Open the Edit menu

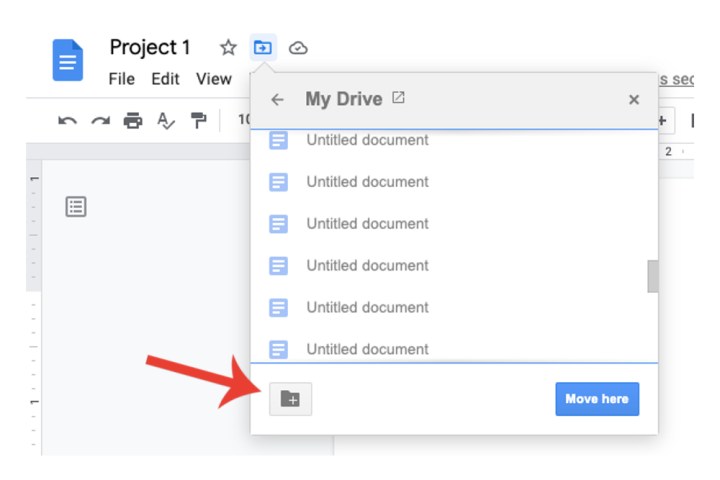point(165,79)
